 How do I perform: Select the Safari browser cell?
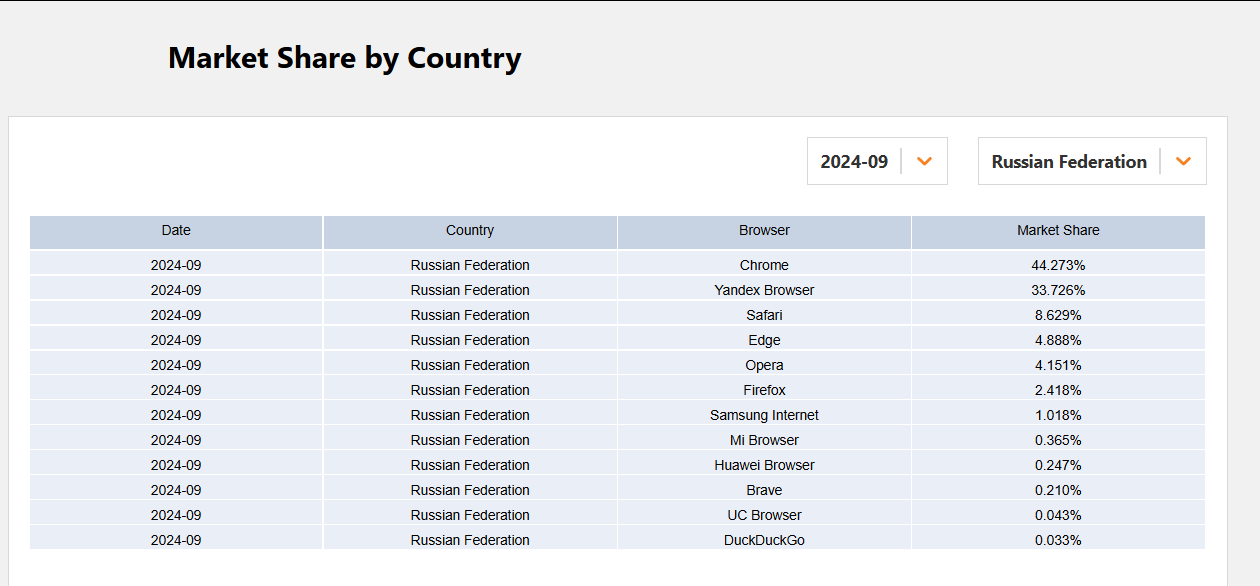coord(764,315)
